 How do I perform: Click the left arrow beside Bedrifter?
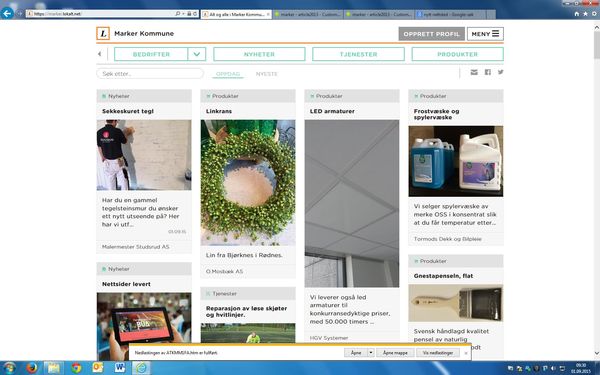coord(99,54)
